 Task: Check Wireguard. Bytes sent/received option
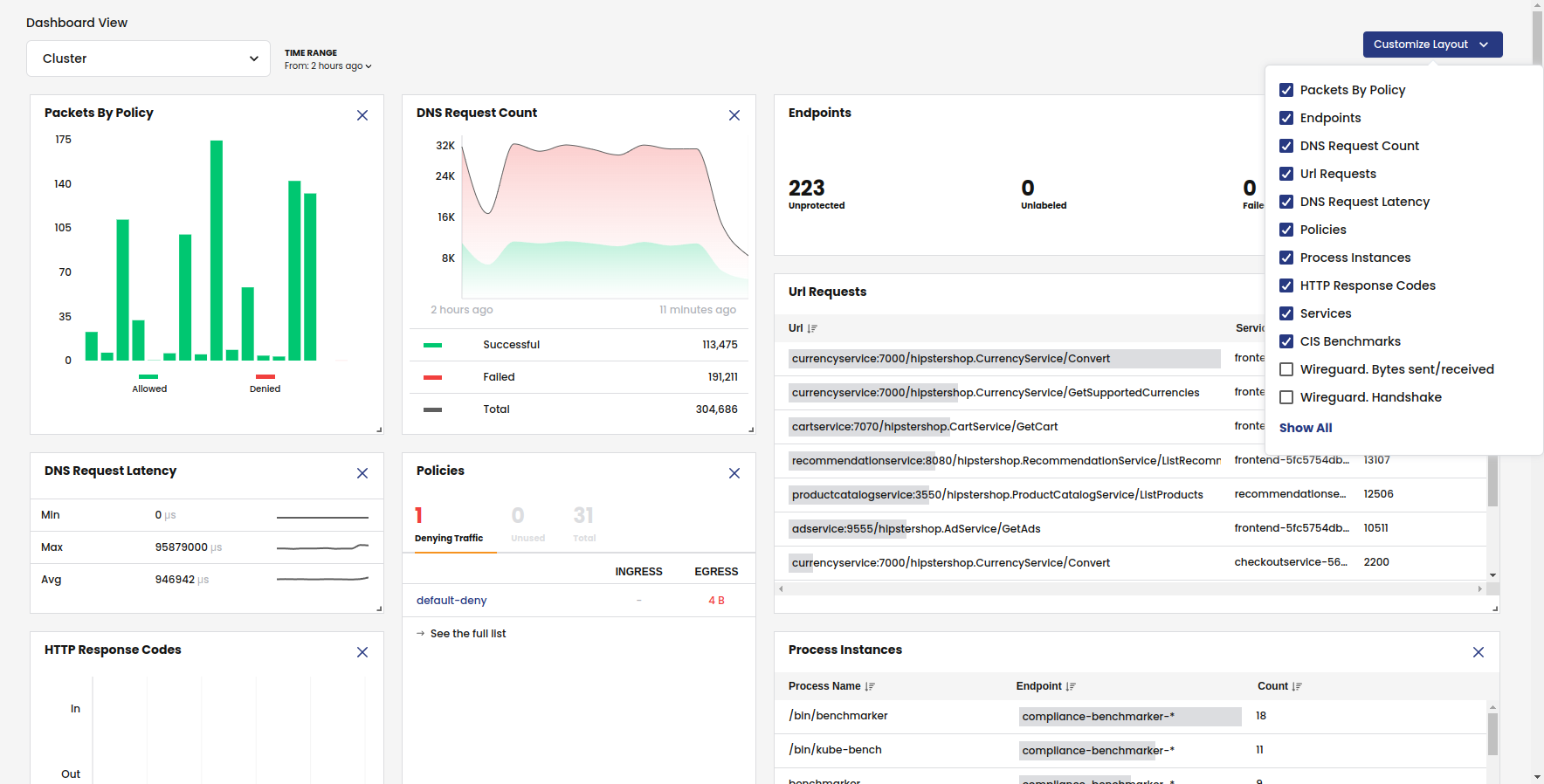click(x=1286, y=369)
